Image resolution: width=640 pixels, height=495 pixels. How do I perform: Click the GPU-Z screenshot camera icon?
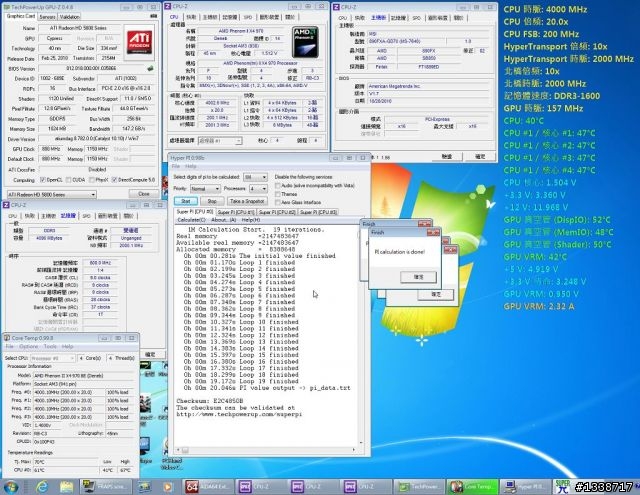pos(153,16)
